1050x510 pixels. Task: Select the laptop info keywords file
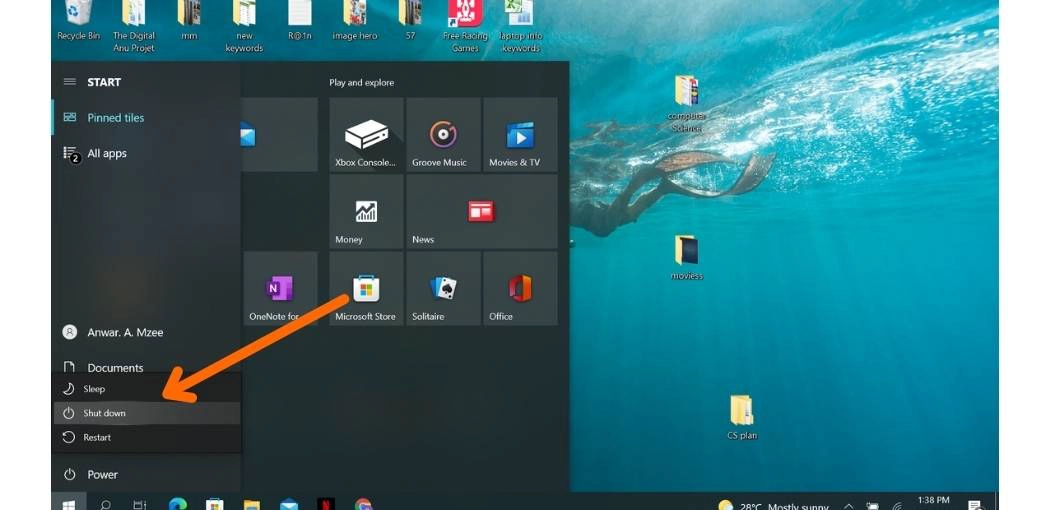click(521, 27)
